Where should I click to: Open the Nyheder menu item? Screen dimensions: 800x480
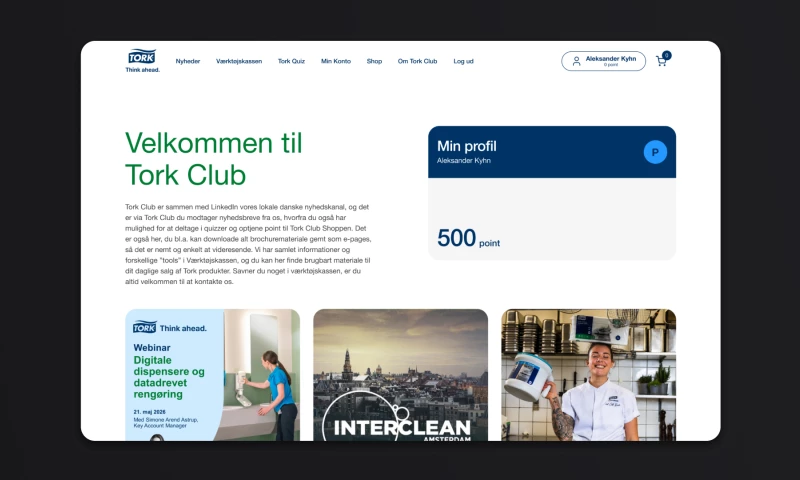pos(188,61)
